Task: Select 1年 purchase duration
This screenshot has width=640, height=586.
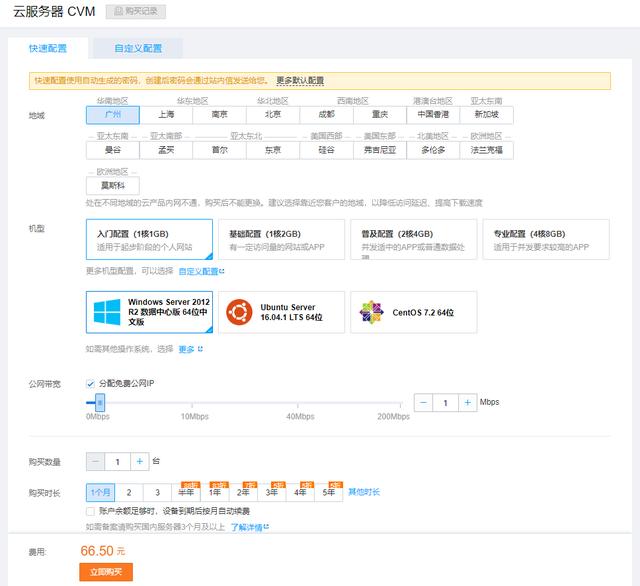Action: [x=215, y=493]
